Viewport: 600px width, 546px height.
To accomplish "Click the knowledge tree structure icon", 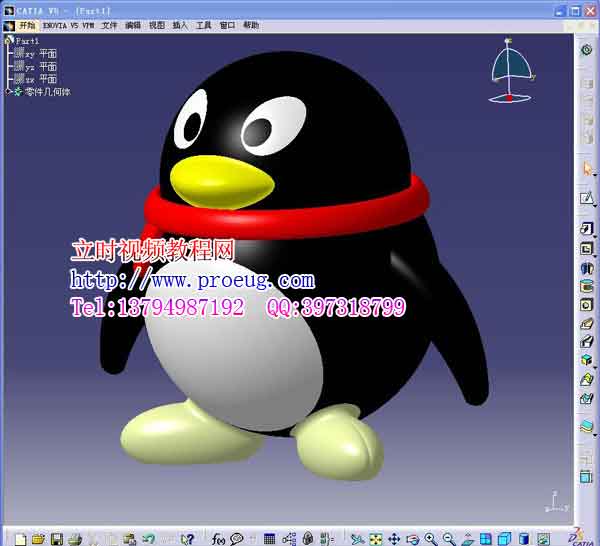I will coord(289,539).
